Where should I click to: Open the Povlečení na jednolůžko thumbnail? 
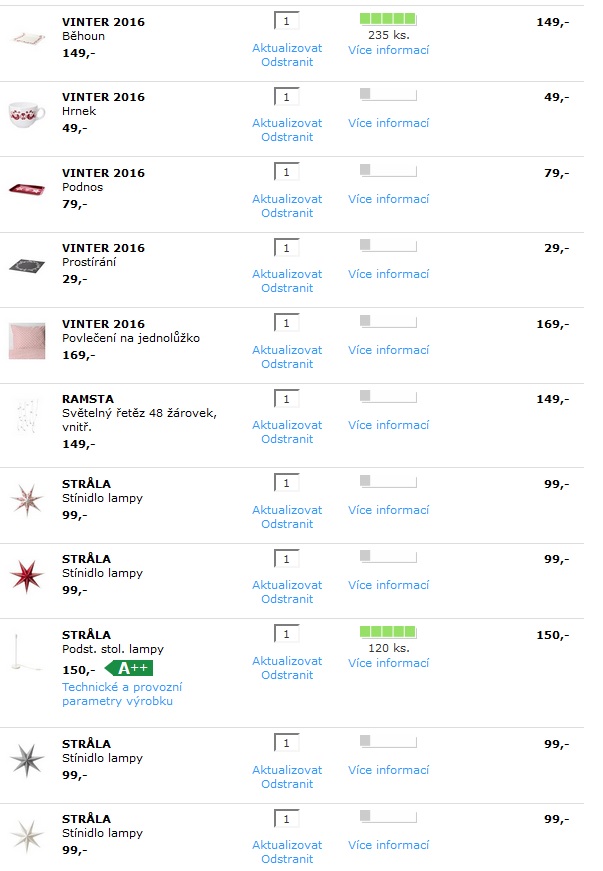pyautogui.click(x=27, y=341)
